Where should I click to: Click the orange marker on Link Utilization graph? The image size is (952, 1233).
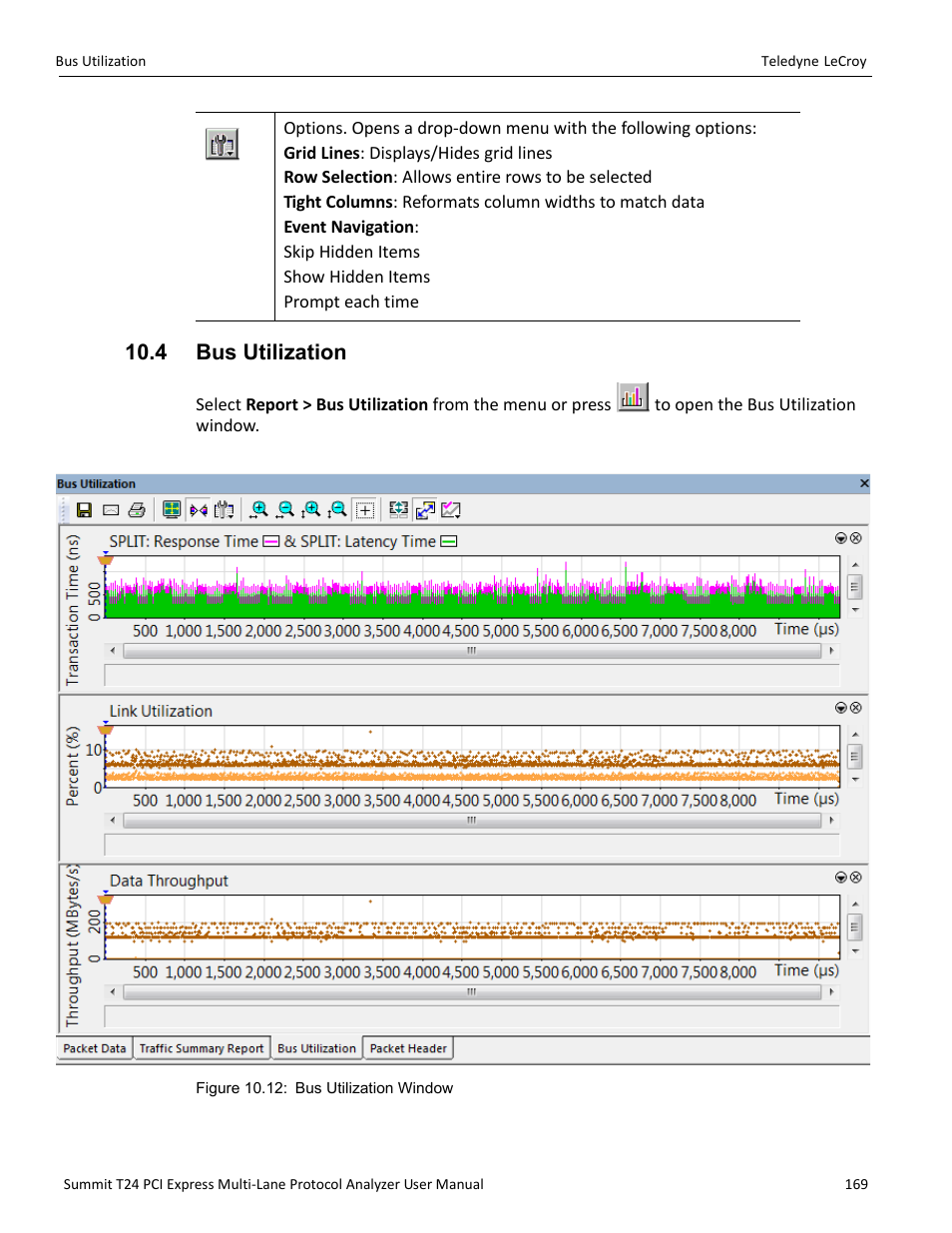(x=106, y=730)
